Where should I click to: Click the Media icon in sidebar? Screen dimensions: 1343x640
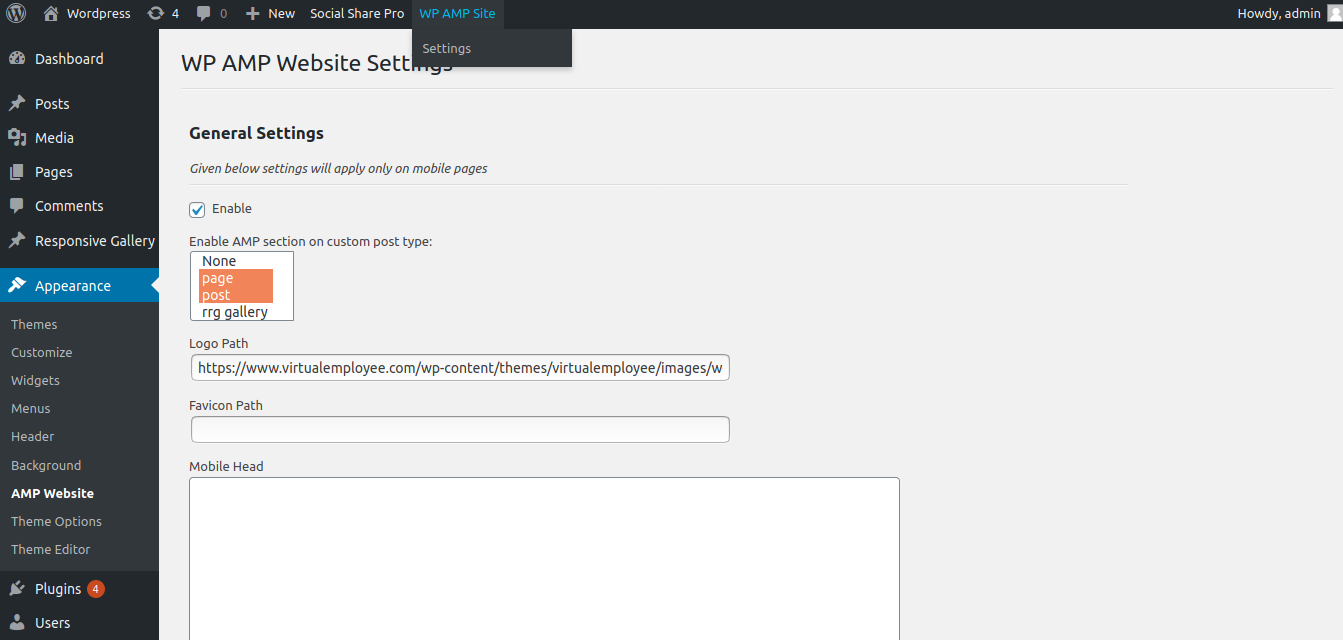tap(17, 138)
